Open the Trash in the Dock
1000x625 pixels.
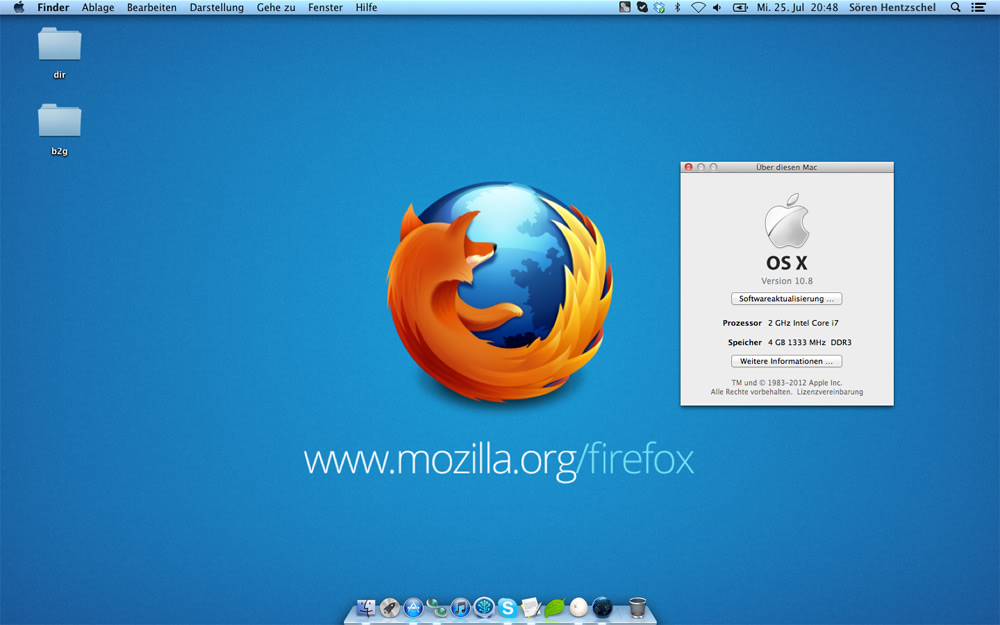[637, 607]
